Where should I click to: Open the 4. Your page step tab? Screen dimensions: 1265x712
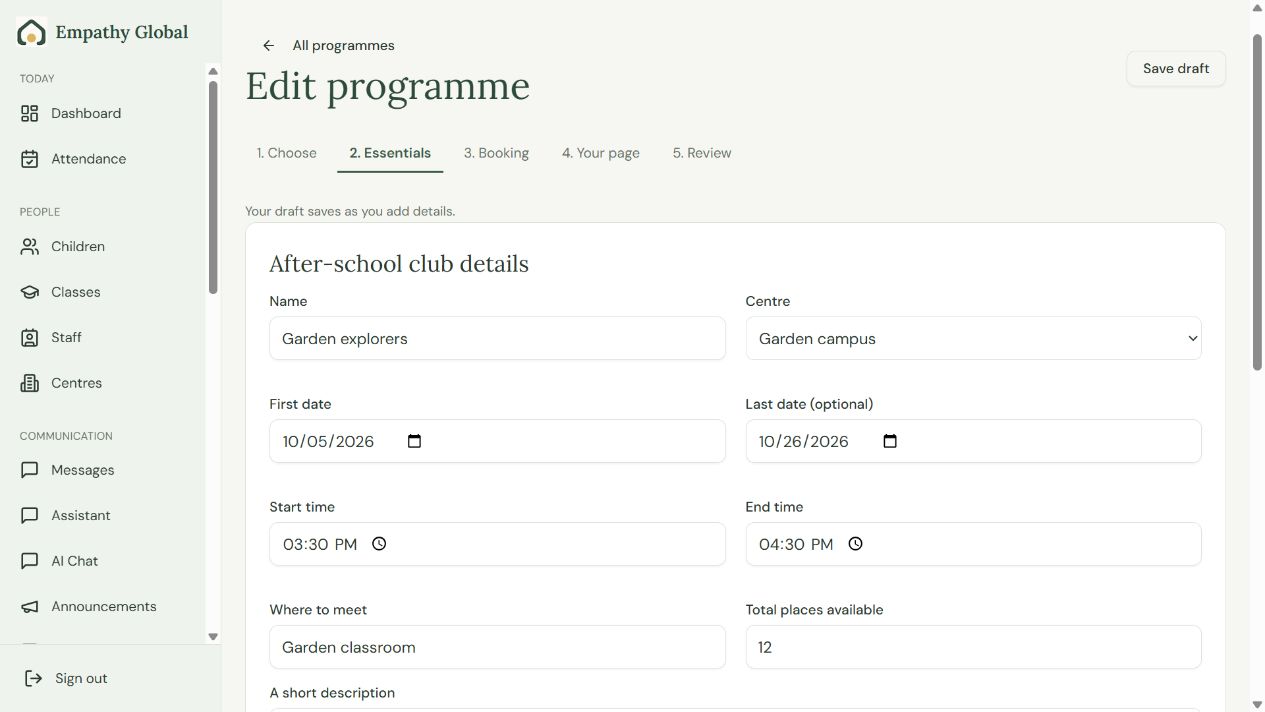pos(601,153)
